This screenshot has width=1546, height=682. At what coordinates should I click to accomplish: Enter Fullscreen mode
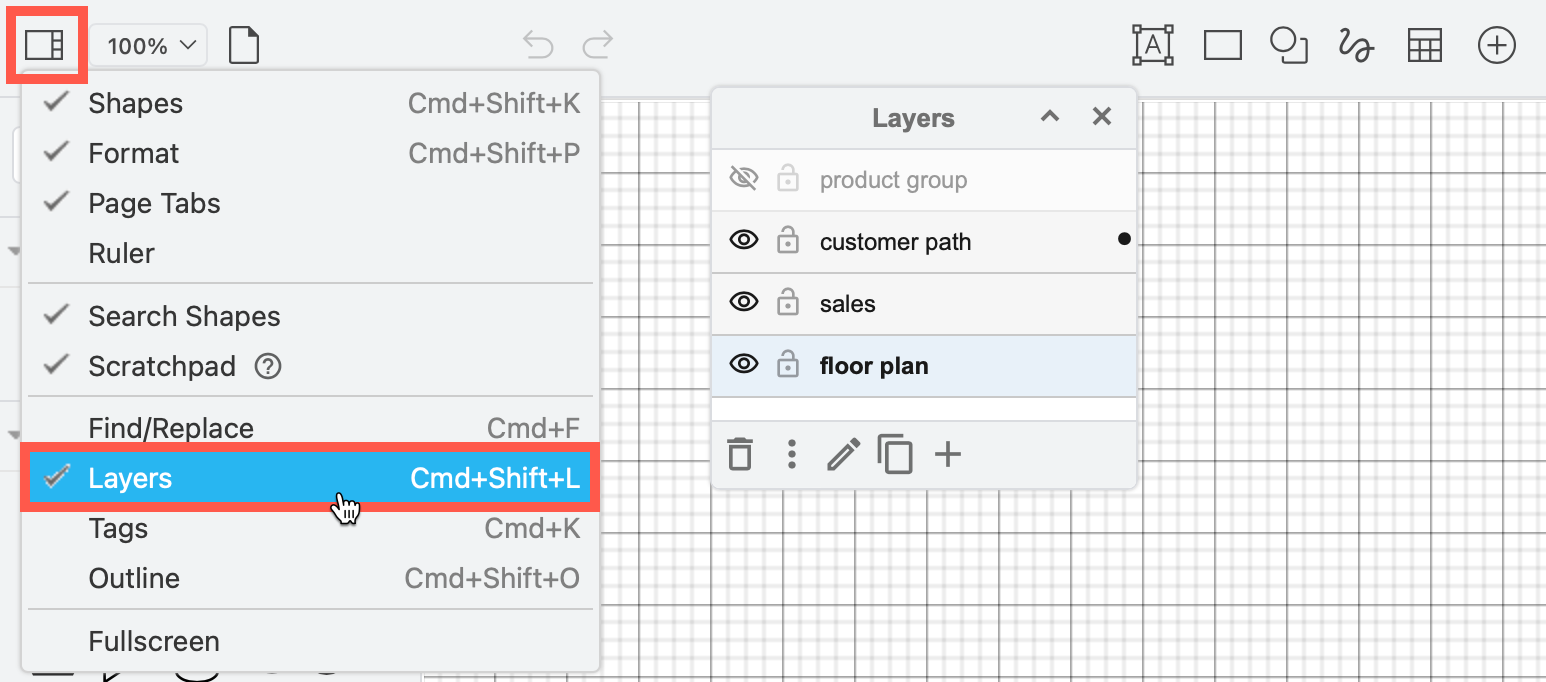[153, 641]
